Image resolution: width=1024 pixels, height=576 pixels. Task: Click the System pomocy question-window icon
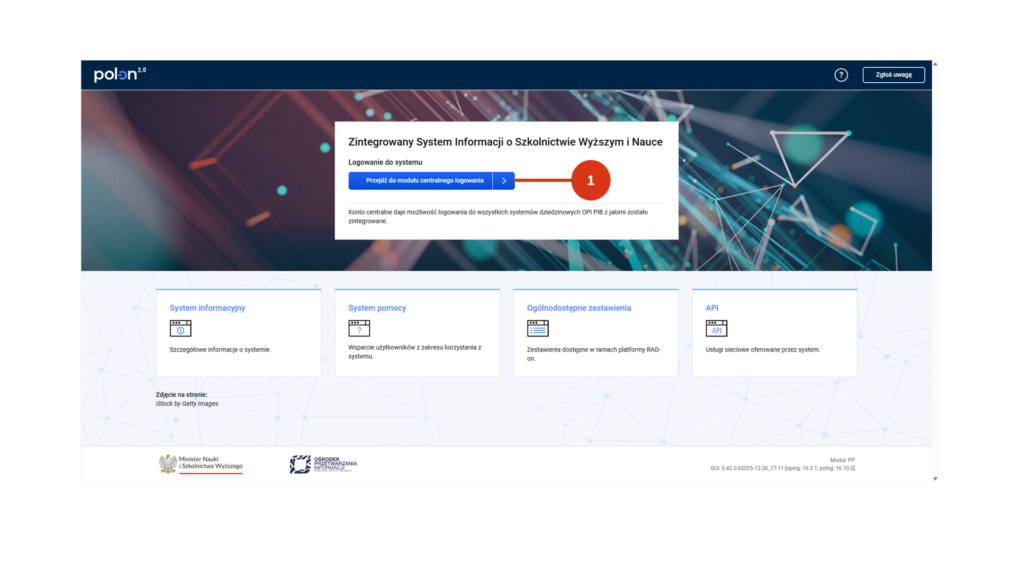359,329
